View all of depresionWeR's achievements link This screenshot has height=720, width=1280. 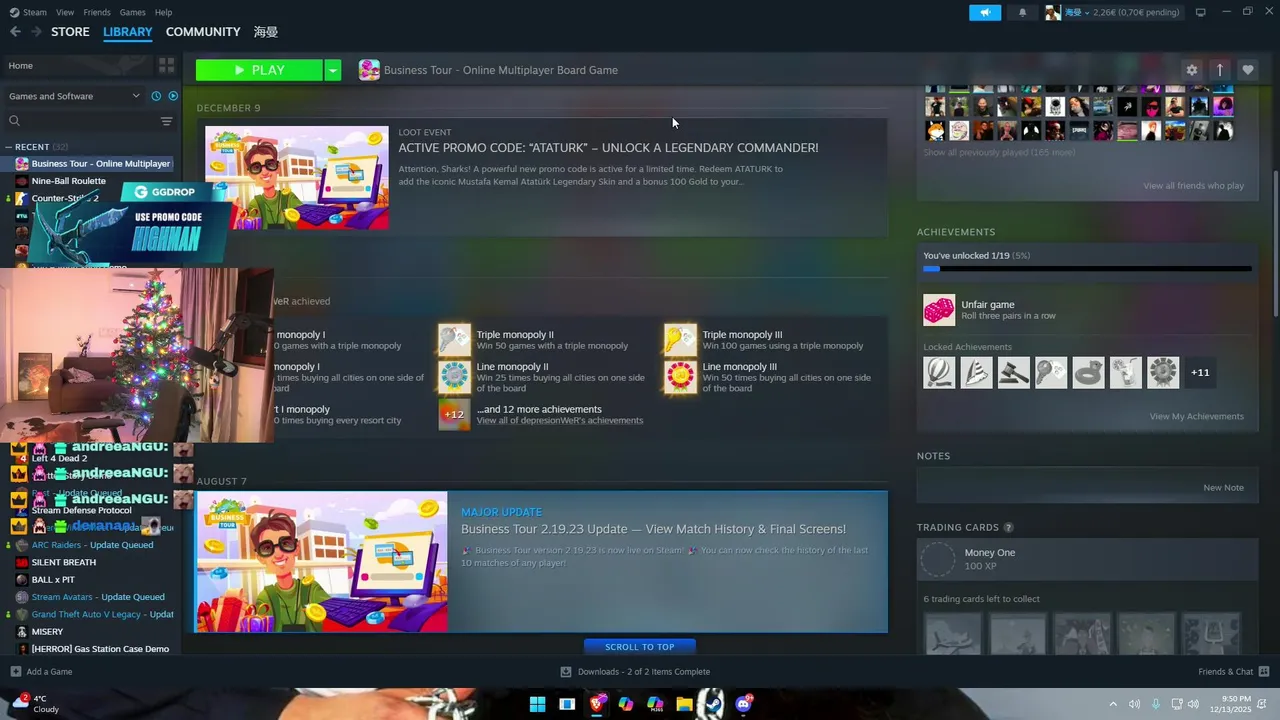560,421
